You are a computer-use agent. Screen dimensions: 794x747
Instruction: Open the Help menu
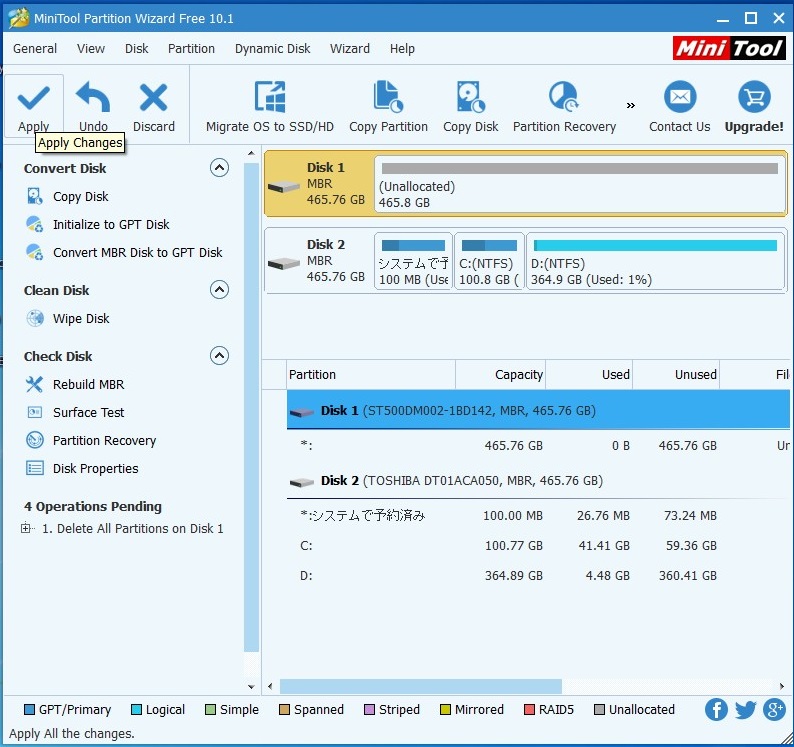pos(402,49)
